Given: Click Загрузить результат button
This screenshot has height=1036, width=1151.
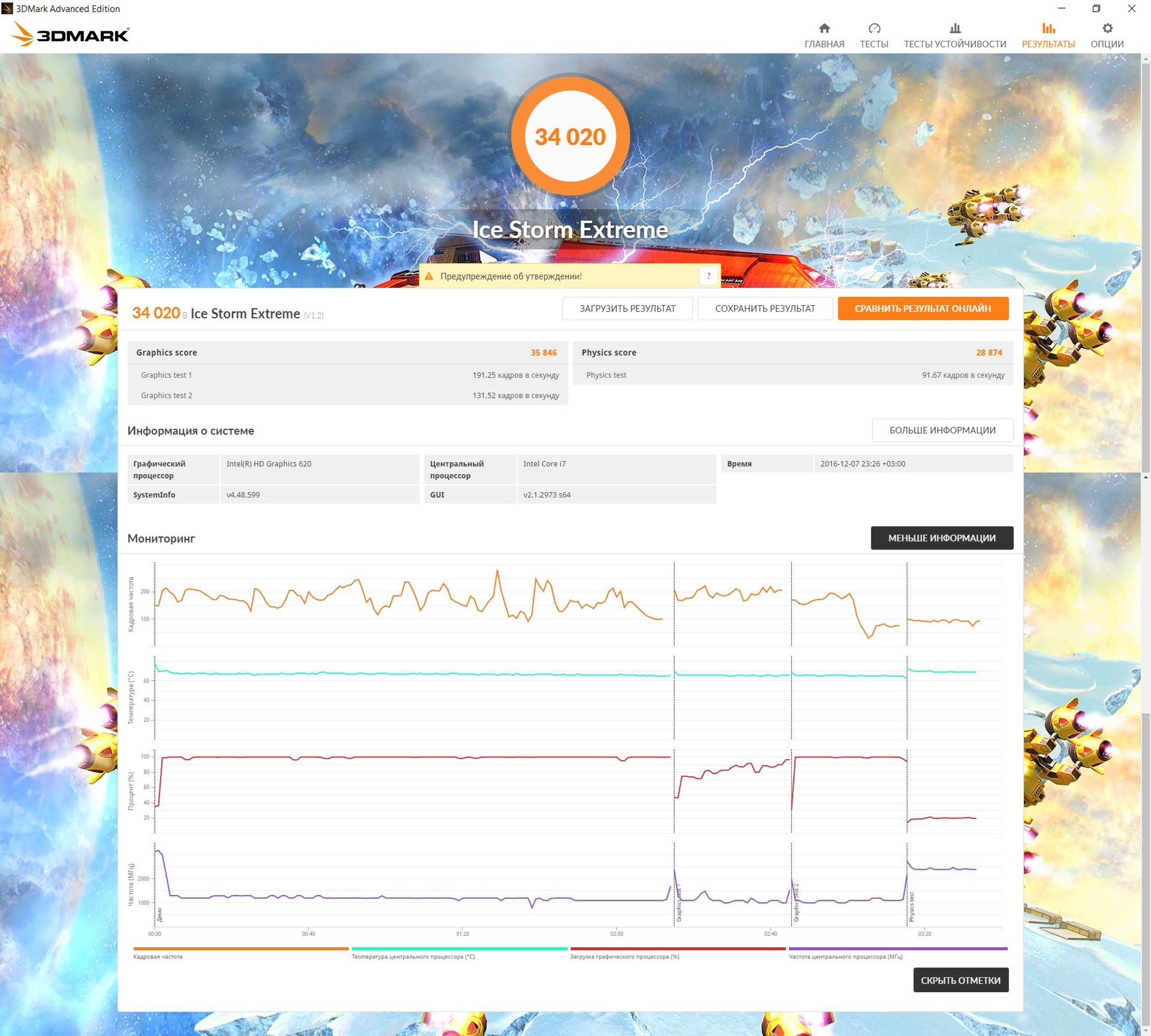Looking at the screenshot, I should pyautogui.click(x=627, y=308).
